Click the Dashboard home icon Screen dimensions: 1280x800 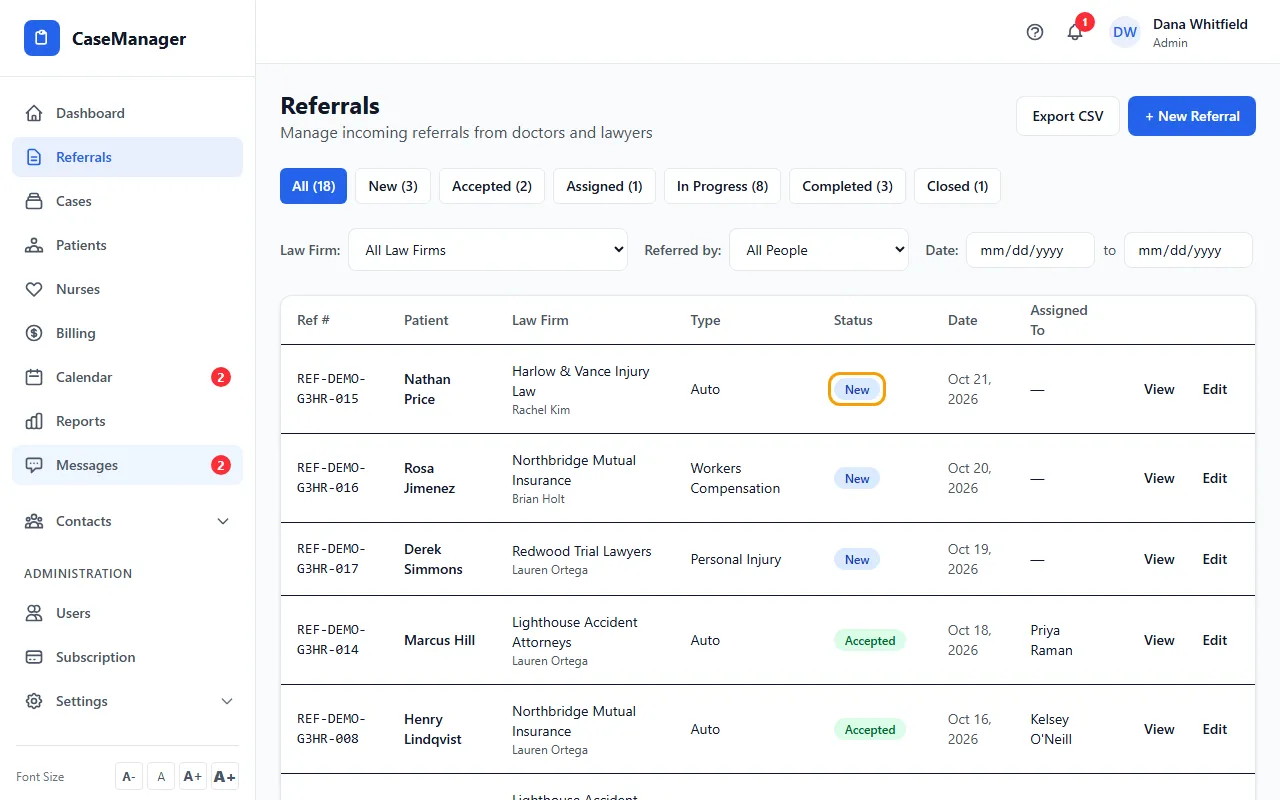click(34, 113)
